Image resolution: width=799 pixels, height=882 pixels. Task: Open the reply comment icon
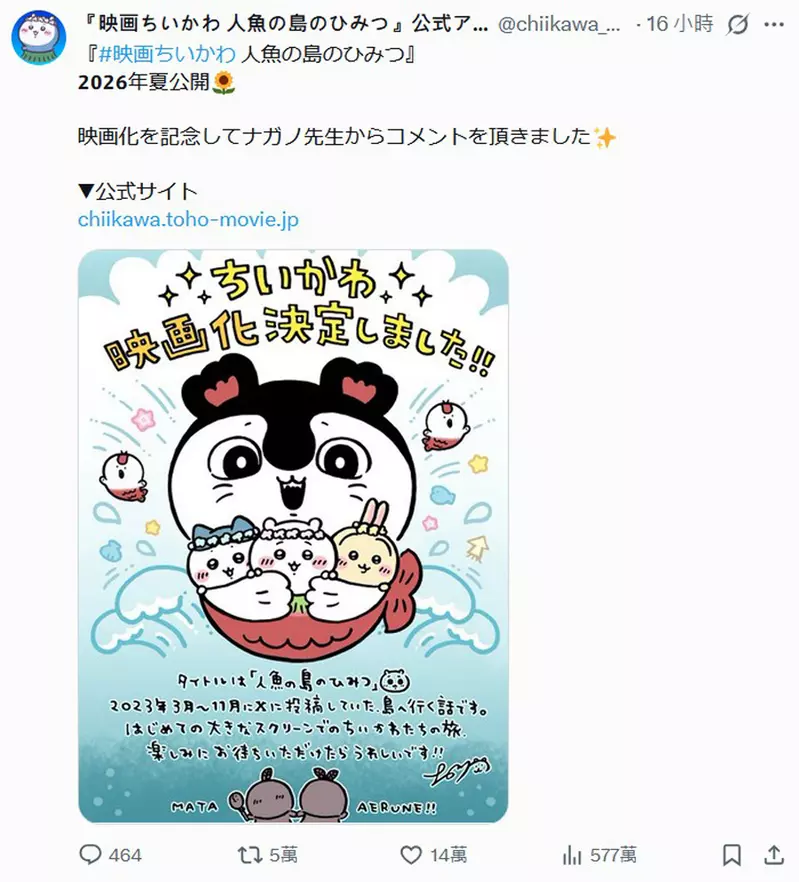pos(89,854)
